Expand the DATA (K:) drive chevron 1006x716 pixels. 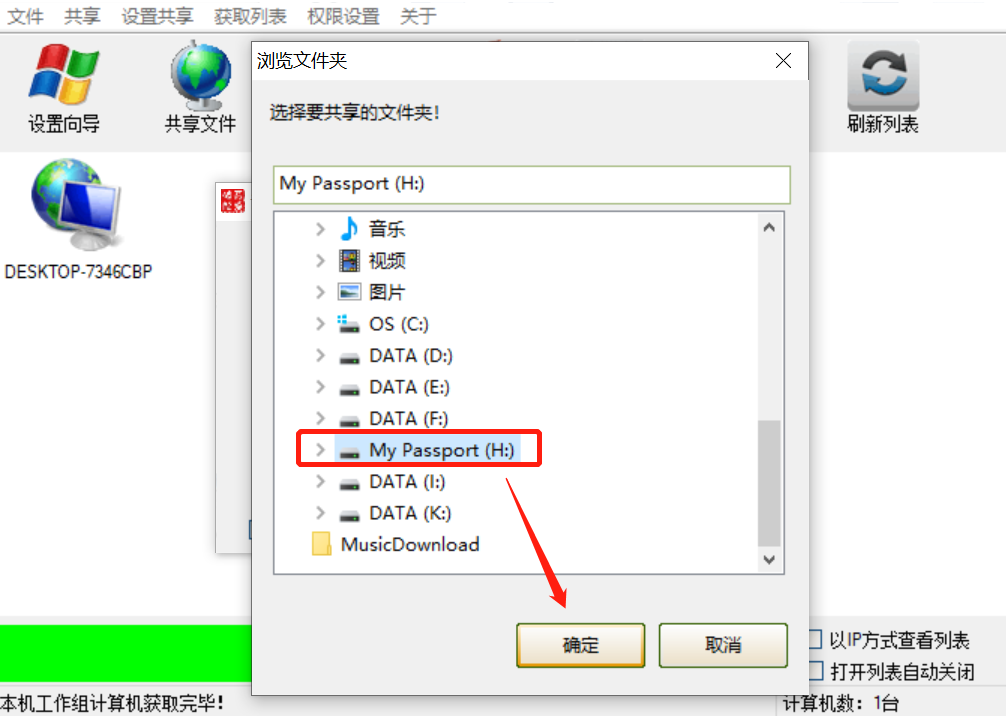[320, 513]
